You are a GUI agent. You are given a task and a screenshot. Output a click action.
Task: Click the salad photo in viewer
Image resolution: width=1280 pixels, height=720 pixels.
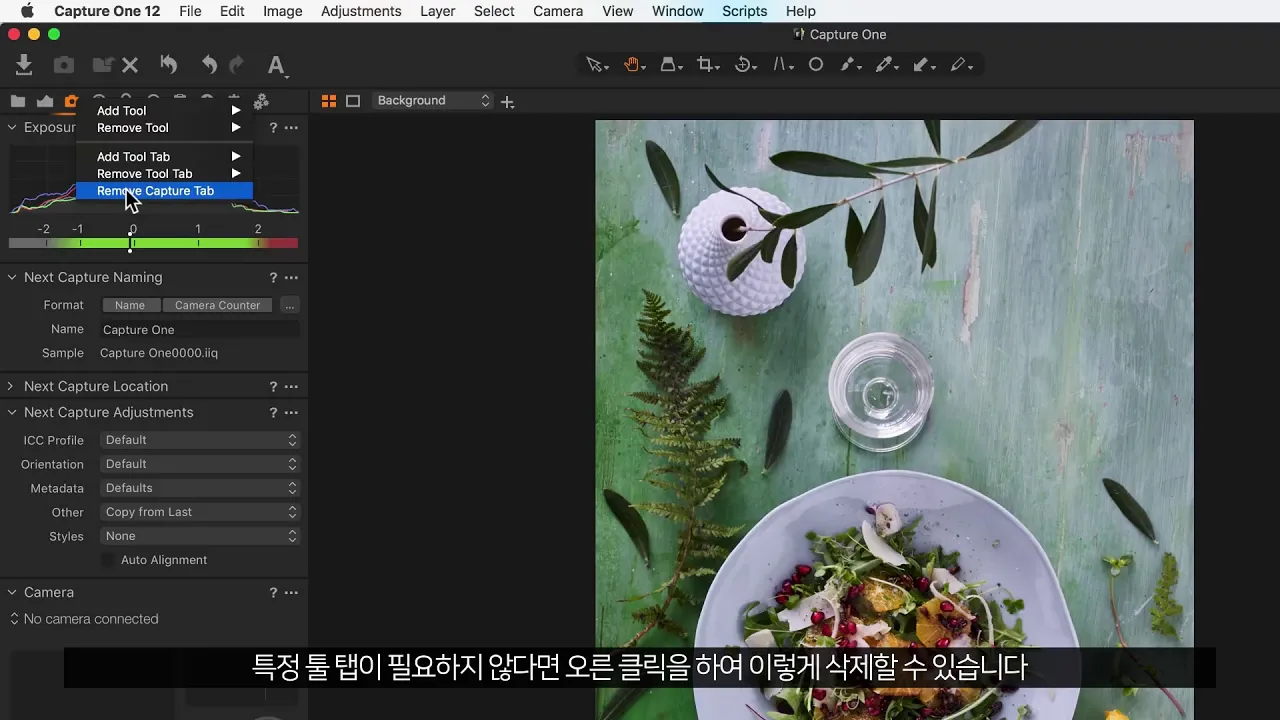pyautogui.click(x=894, y=420)
